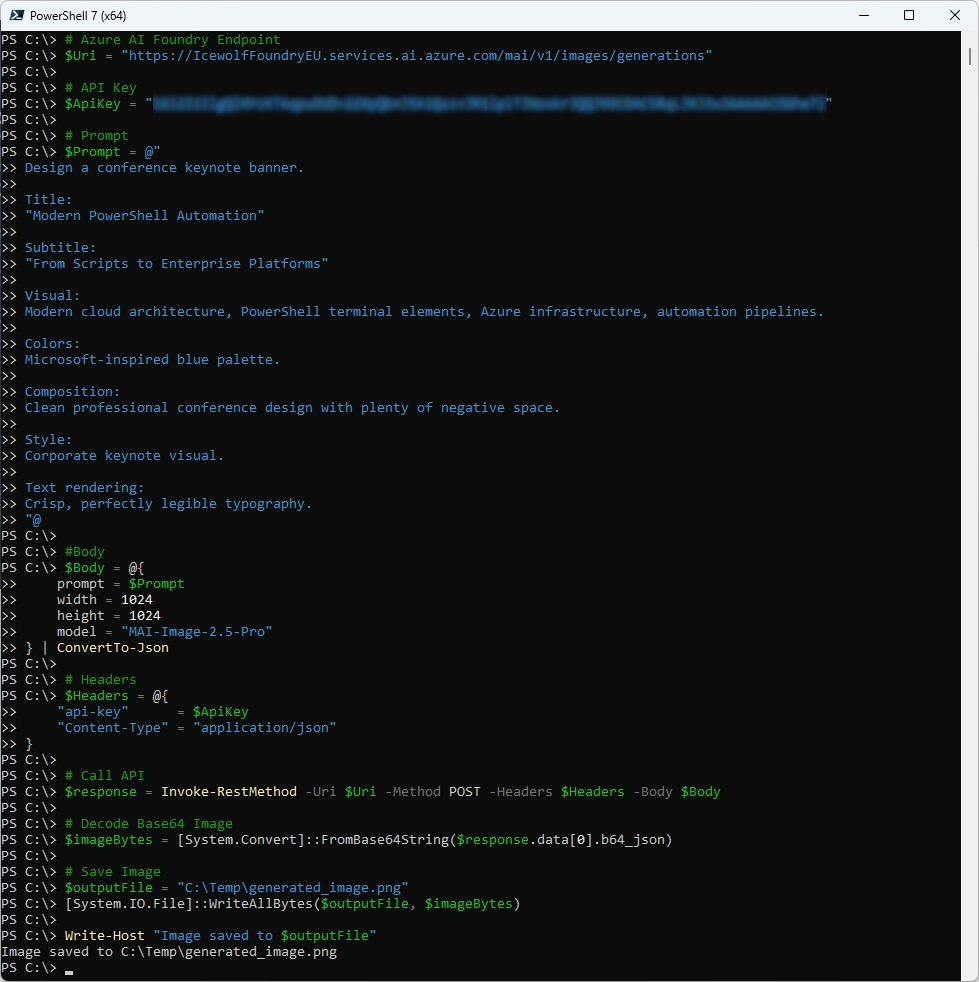
Task: Click the '# Decode Base64 Image' comment
Action: pyautogui.click(x=148, y=824)
